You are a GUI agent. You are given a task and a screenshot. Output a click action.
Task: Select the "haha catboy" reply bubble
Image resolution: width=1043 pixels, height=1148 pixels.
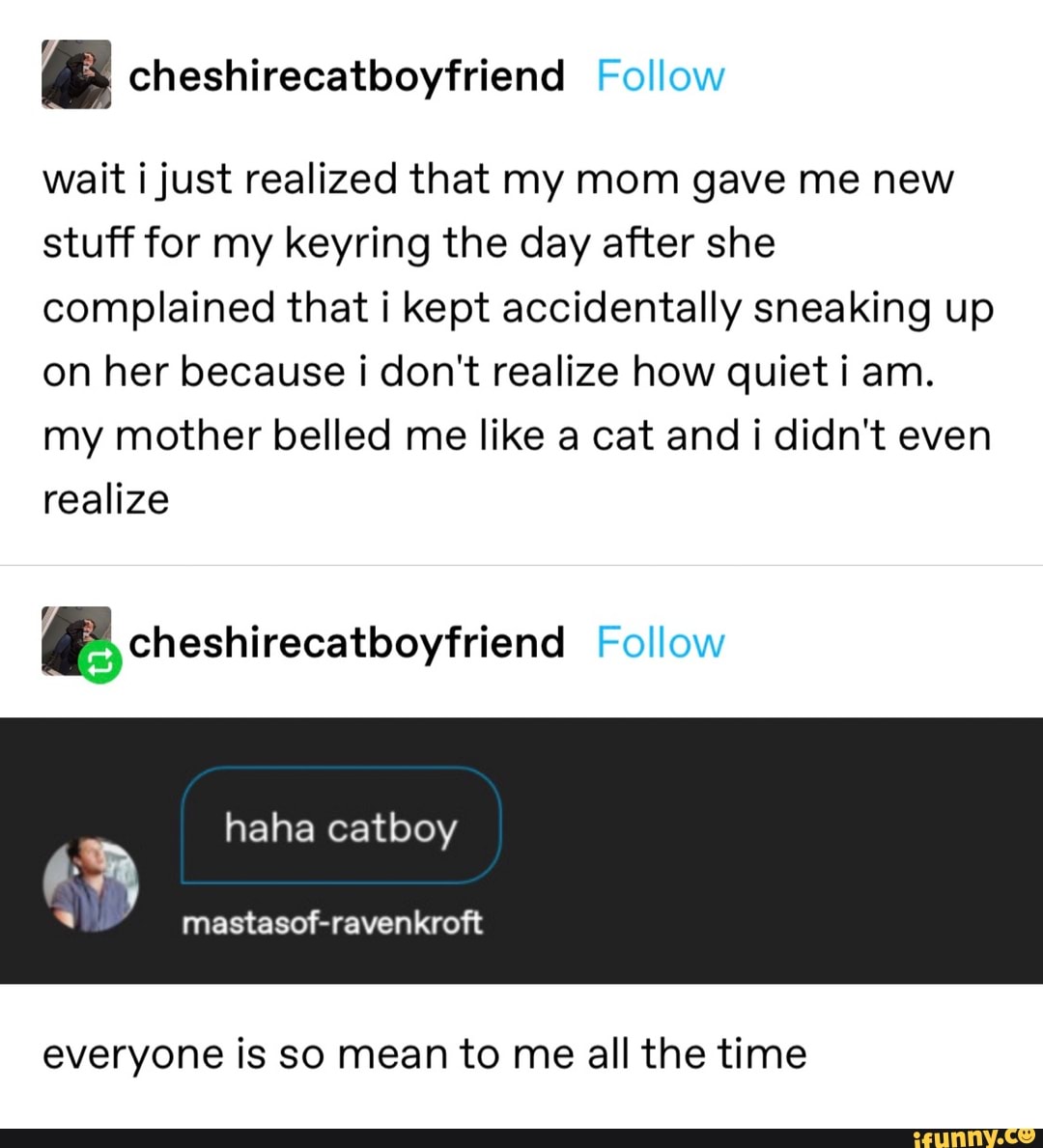click(x=341, y=826)
